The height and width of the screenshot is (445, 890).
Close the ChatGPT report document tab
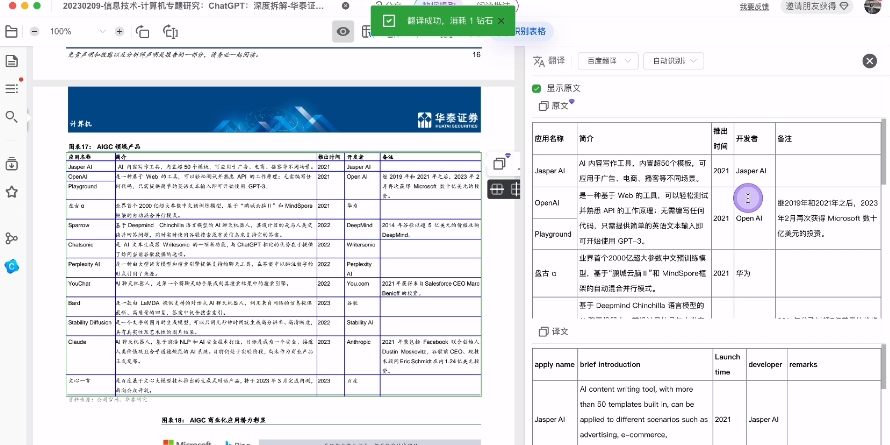click(346, 6)
